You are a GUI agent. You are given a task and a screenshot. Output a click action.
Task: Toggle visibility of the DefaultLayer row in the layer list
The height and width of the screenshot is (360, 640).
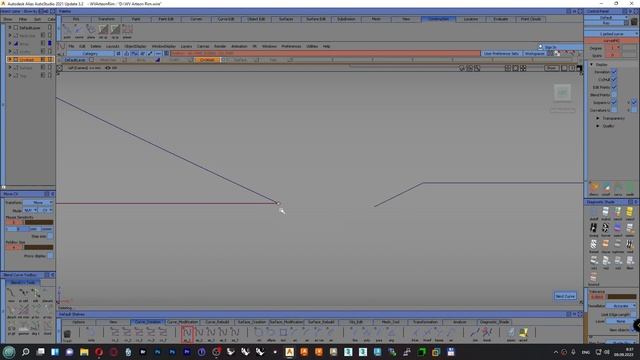(x=16, y=28)
